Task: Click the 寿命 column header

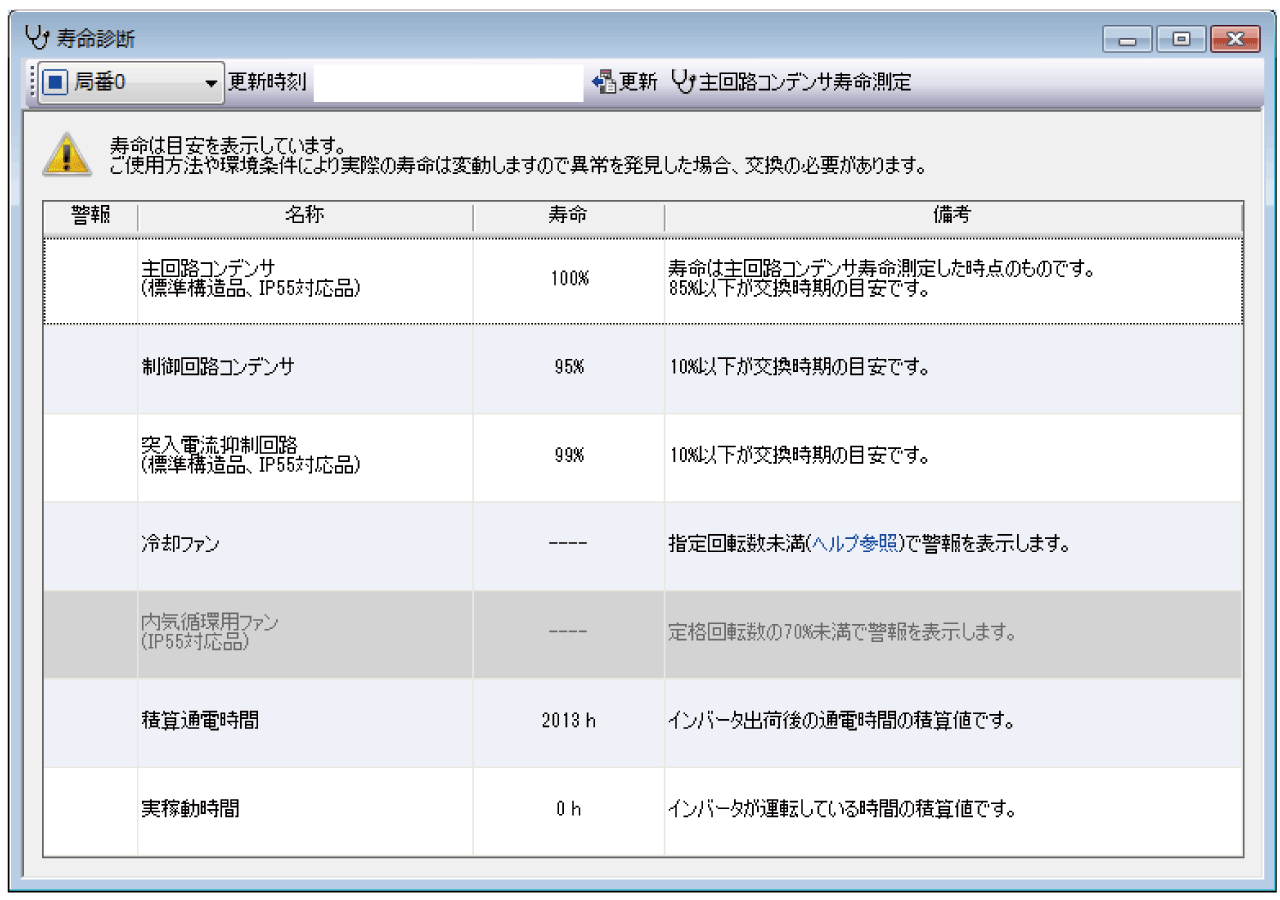Action: (568, 216)
